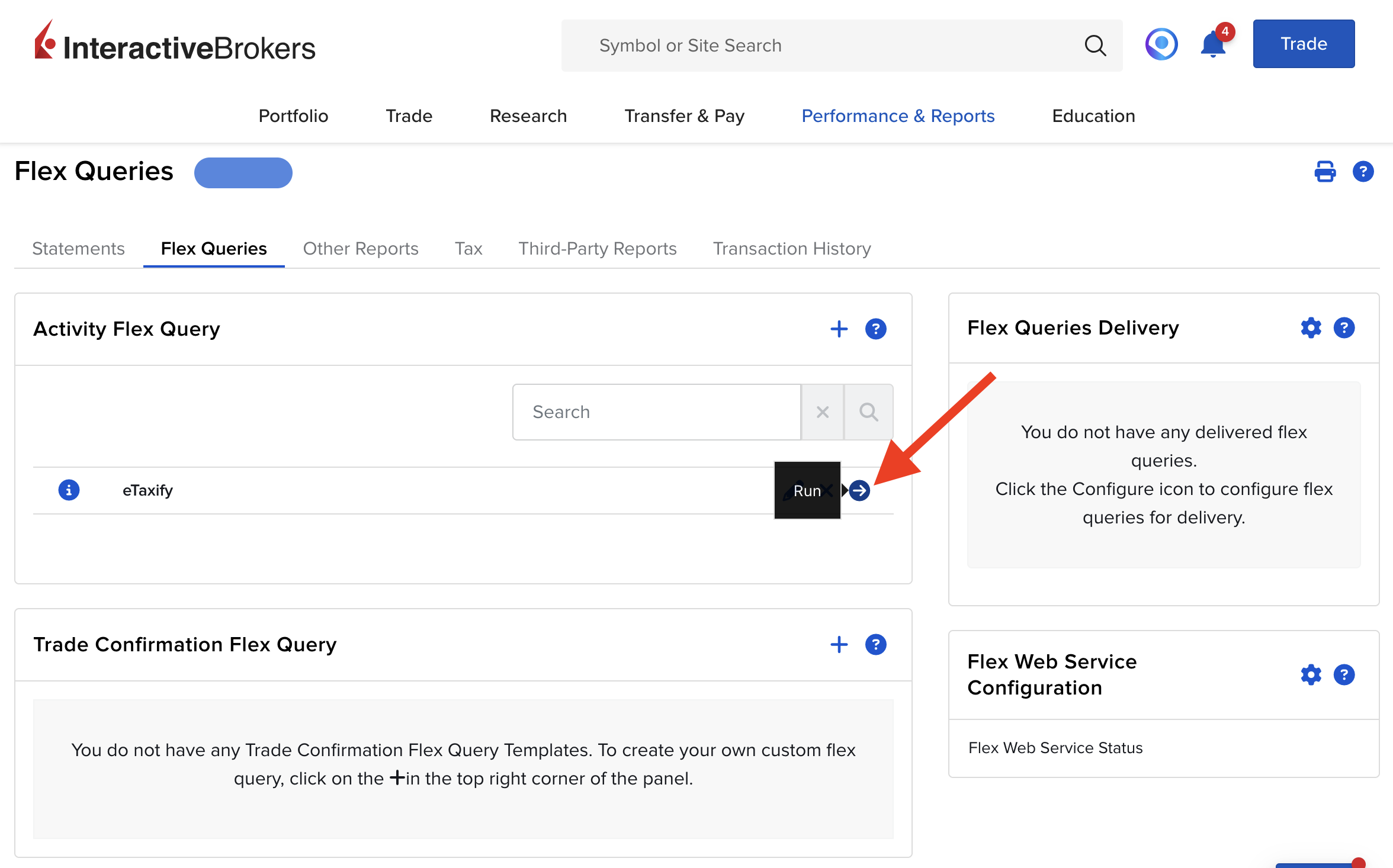
Task: Open the Third-Party Reports tab
Action: coord(598,249)
